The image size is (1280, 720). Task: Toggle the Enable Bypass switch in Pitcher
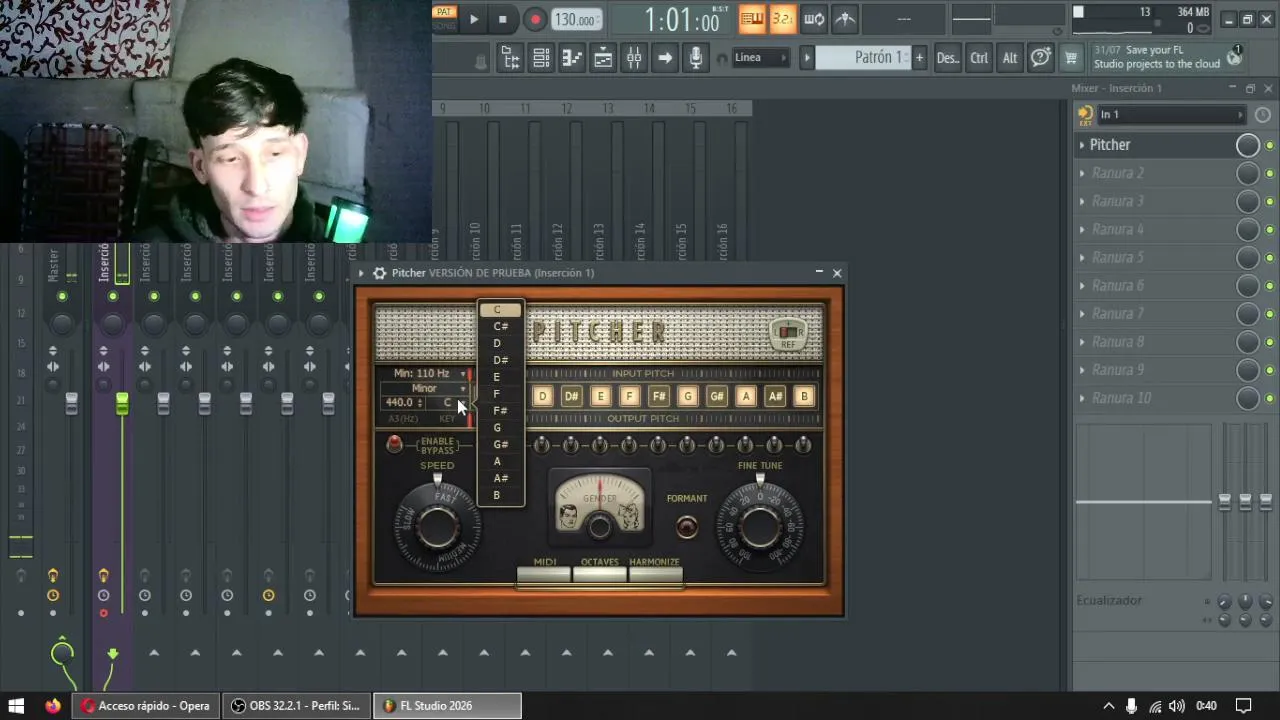[395, 443]
